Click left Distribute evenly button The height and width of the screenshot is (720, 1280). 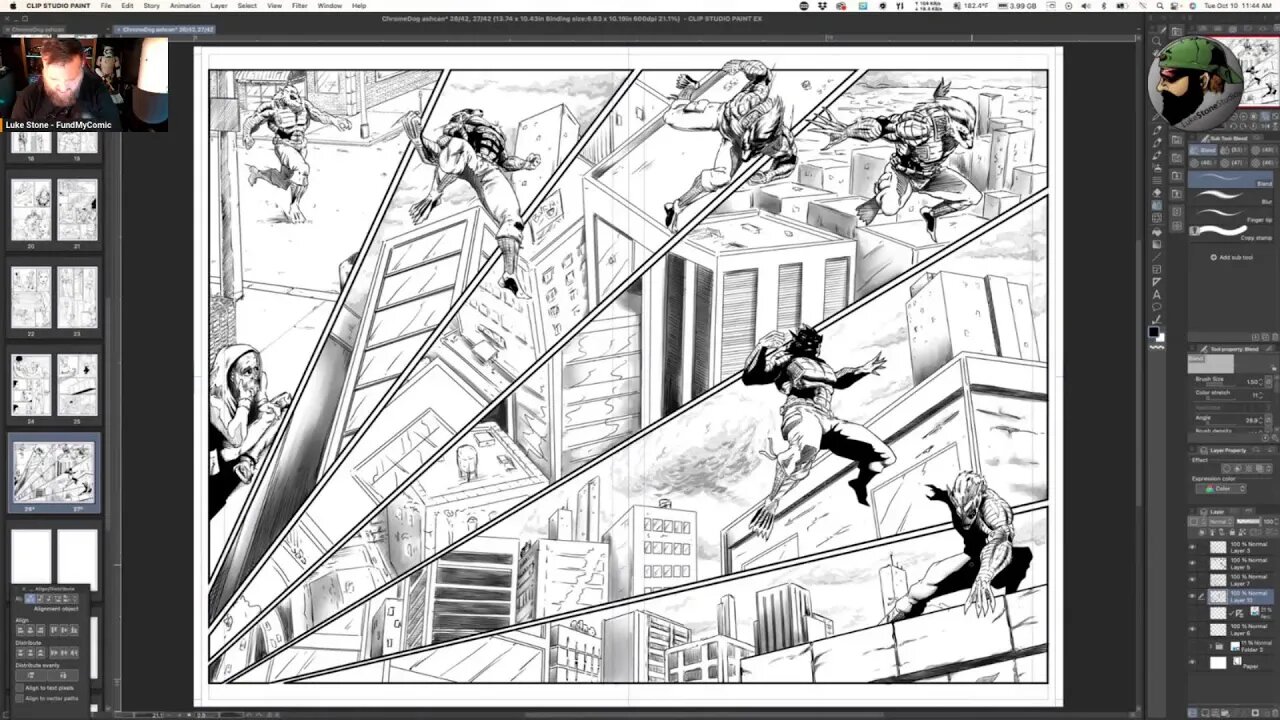pyautogui.click(x=31, y=675)
